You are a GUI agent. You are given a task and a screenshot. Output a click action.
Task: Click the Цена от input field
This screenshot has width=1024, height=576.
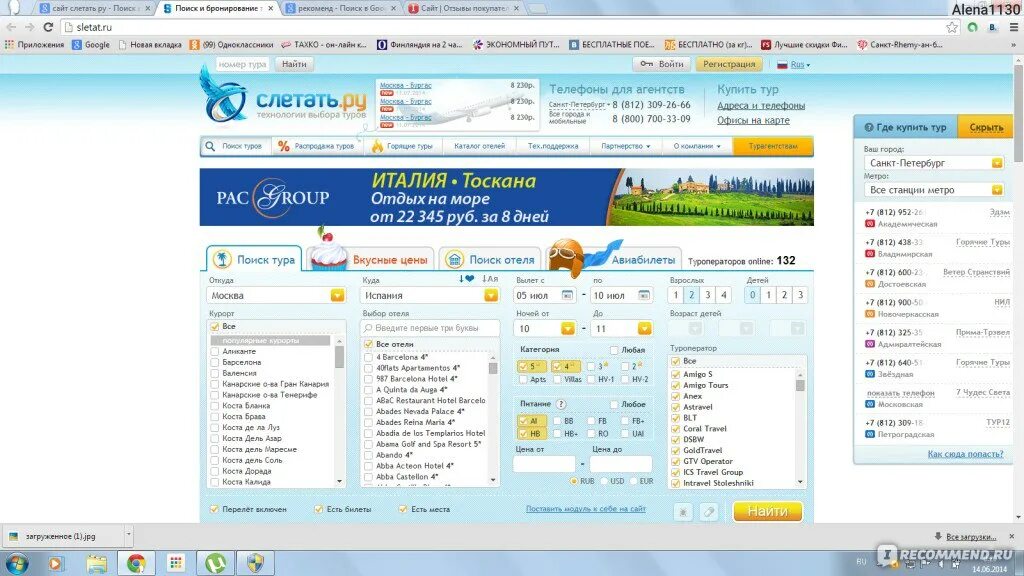point(544,464)
